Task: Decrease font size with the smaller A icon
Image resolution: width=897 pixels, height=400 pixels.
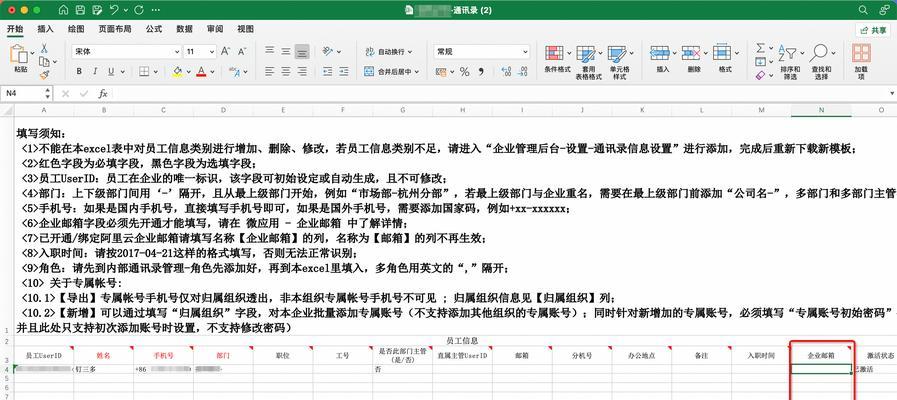Action: [x=242, y=52]
